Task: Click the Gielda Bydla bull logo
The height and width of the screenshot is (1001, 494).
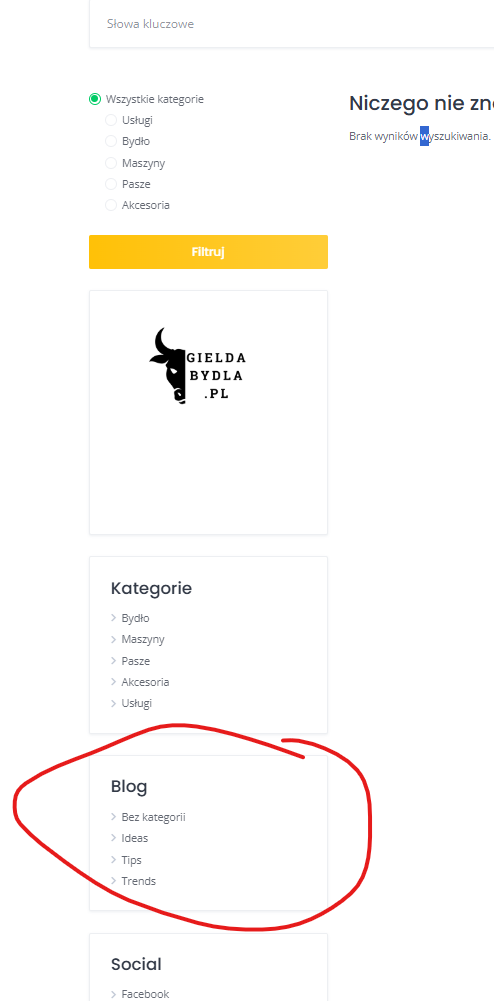Action: pyautogui.click(x=197, y=366)
